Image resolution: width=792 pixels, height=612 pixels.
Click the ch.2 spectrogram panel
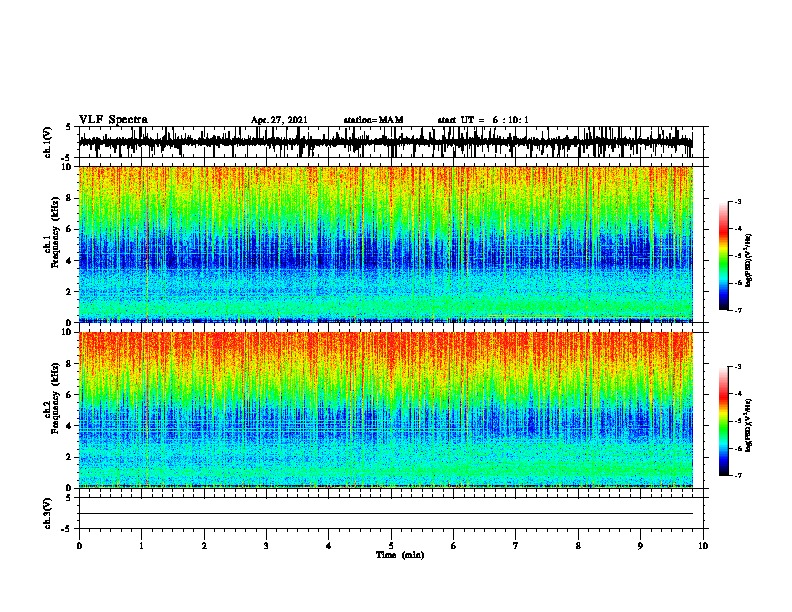pos(386,410)
